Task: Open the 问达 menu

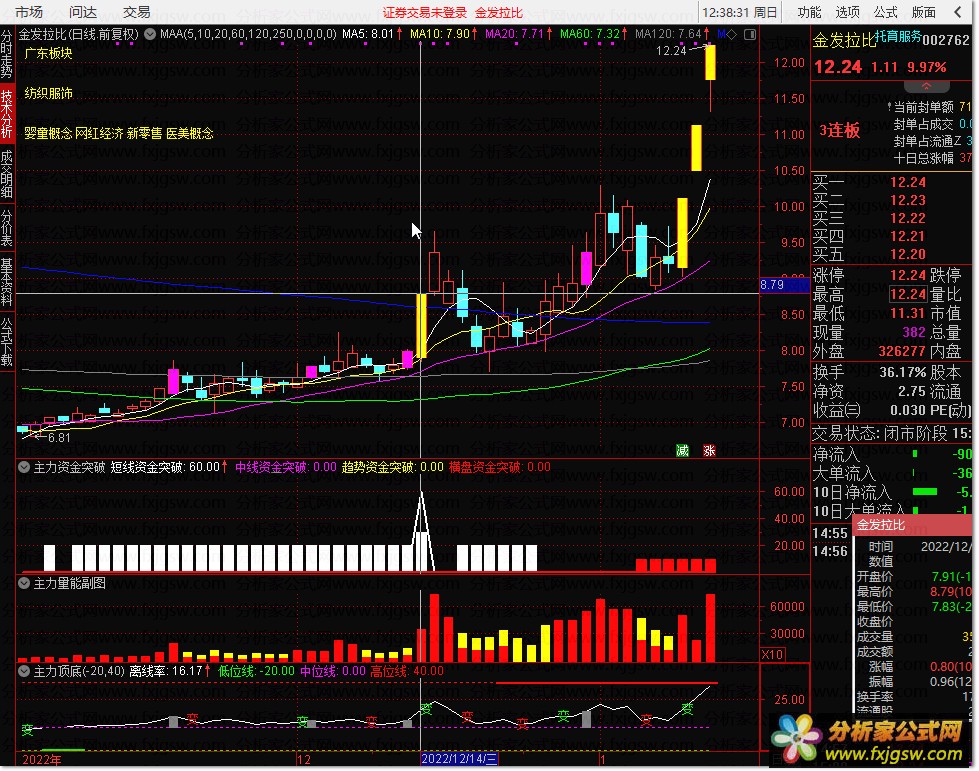Action: [x=83, y=12]
